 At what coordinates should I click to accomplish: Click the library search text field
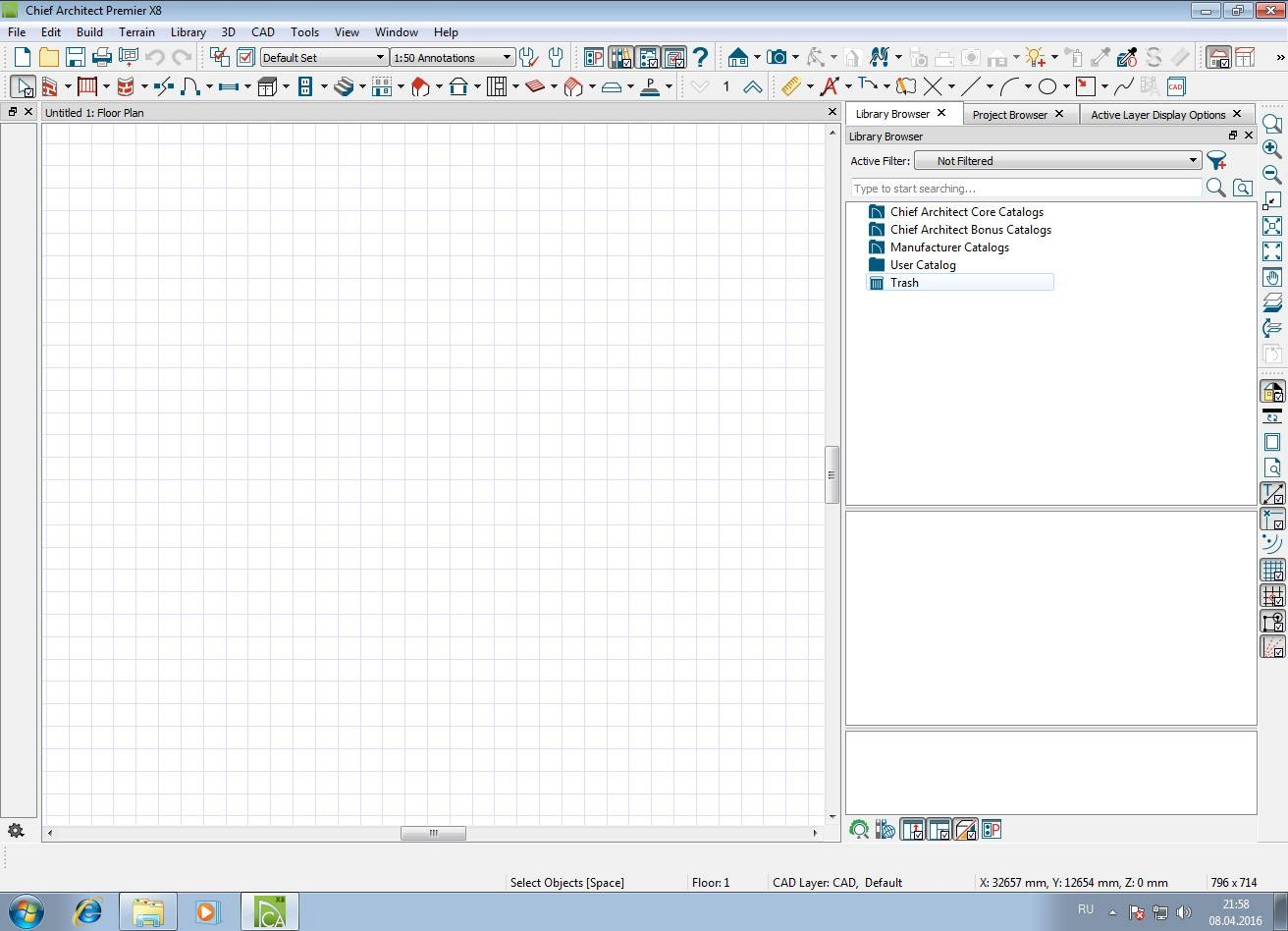point(1026,188)
